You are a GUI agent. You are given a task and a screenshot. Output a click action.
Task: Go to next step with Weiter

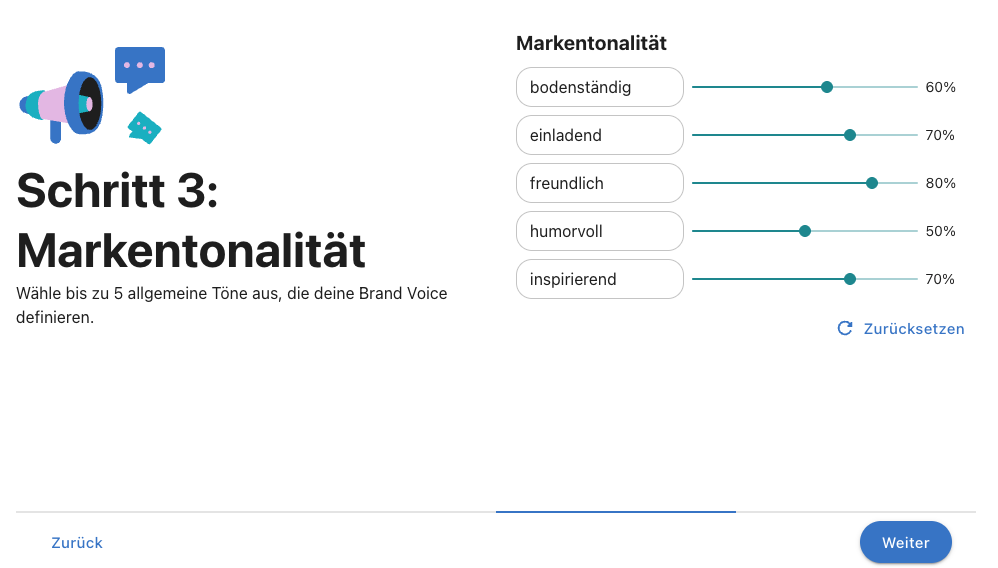[906, 543]
